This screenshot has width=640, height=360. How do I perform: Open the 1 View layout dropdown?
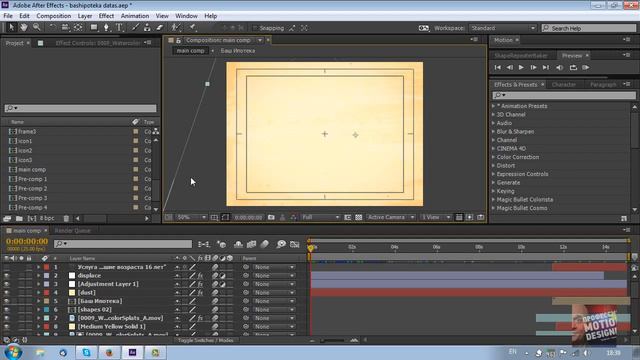coord(436,217)
